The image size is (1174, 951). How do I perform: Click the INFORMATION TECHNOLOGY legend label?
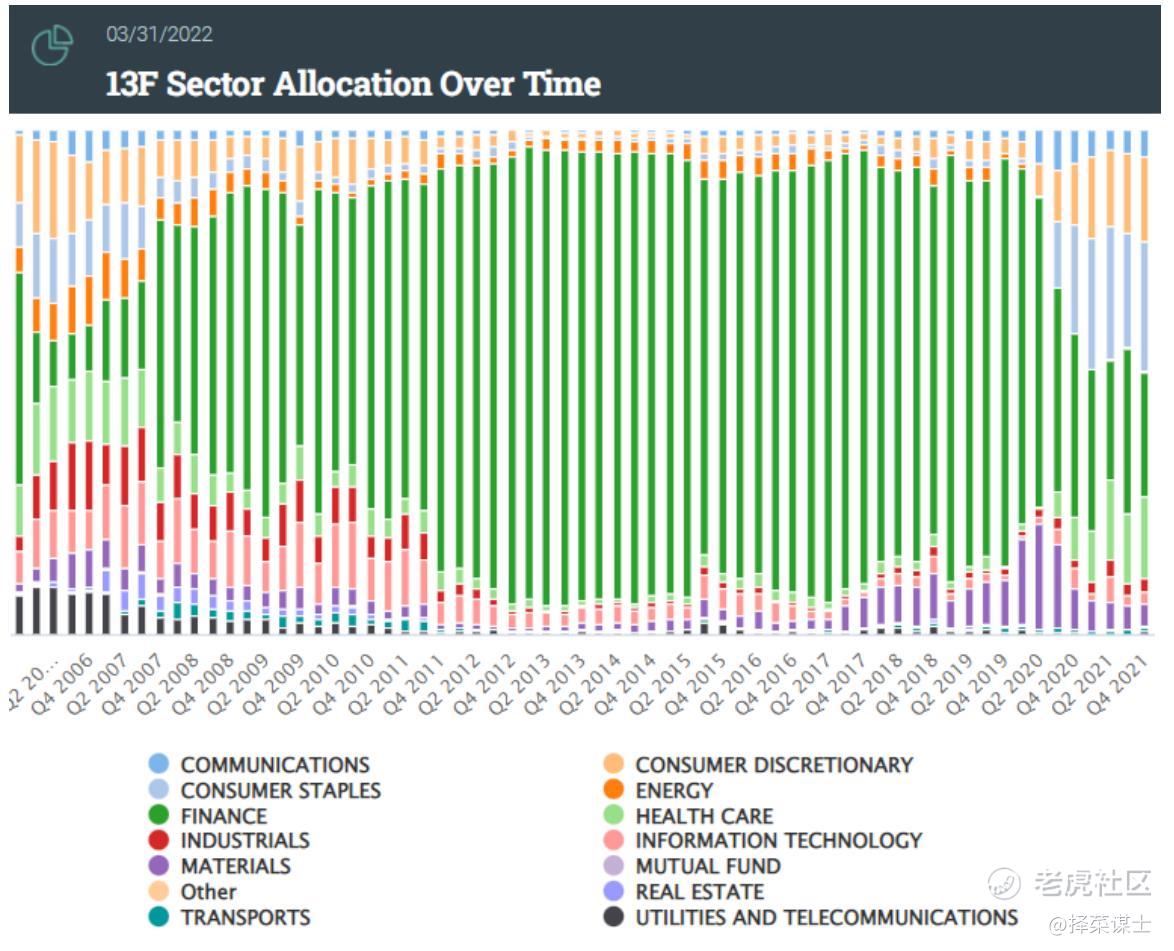(x=778, y=841)
